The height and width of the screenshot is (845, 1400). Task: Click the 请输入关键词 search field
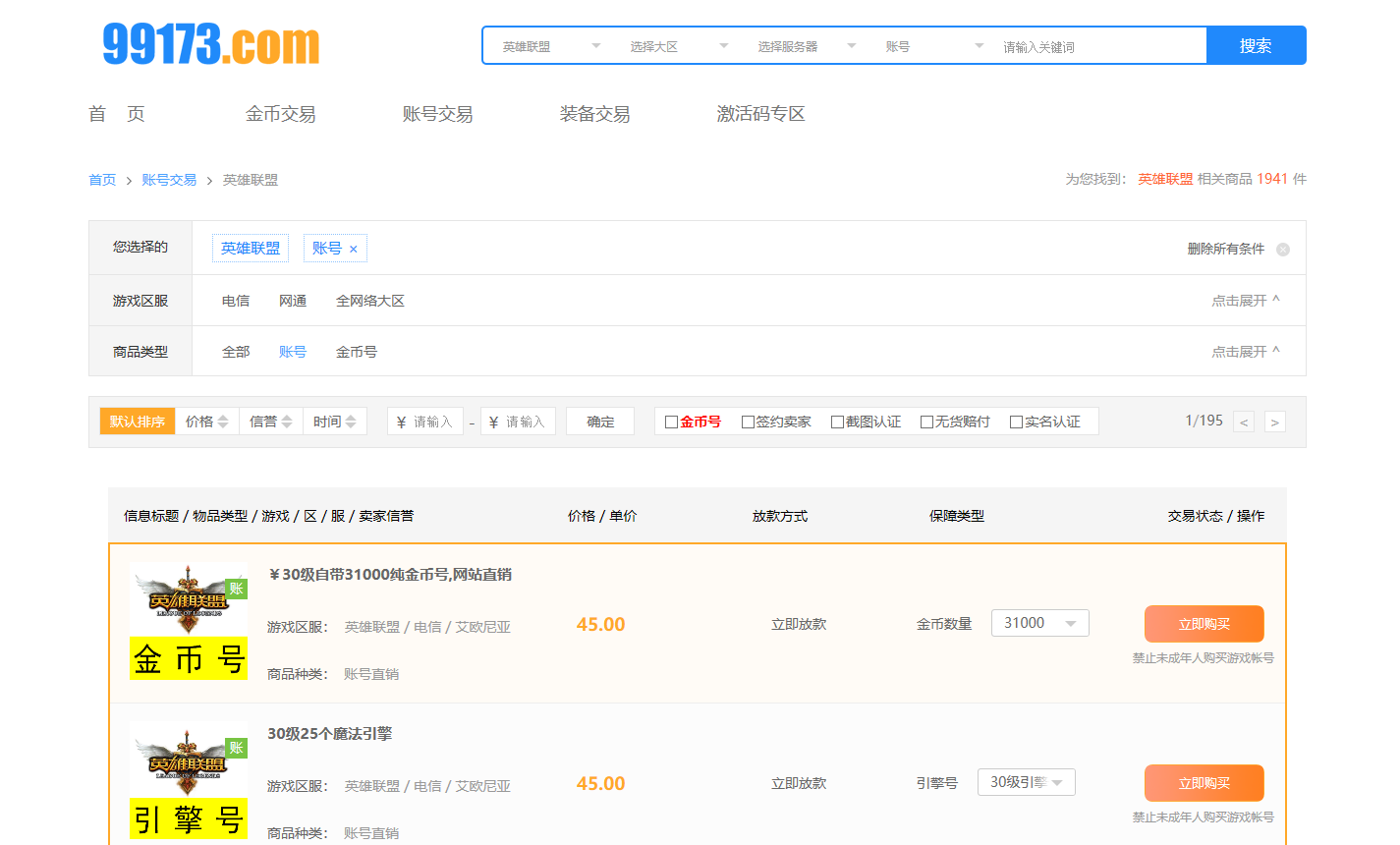point(1100,46)
